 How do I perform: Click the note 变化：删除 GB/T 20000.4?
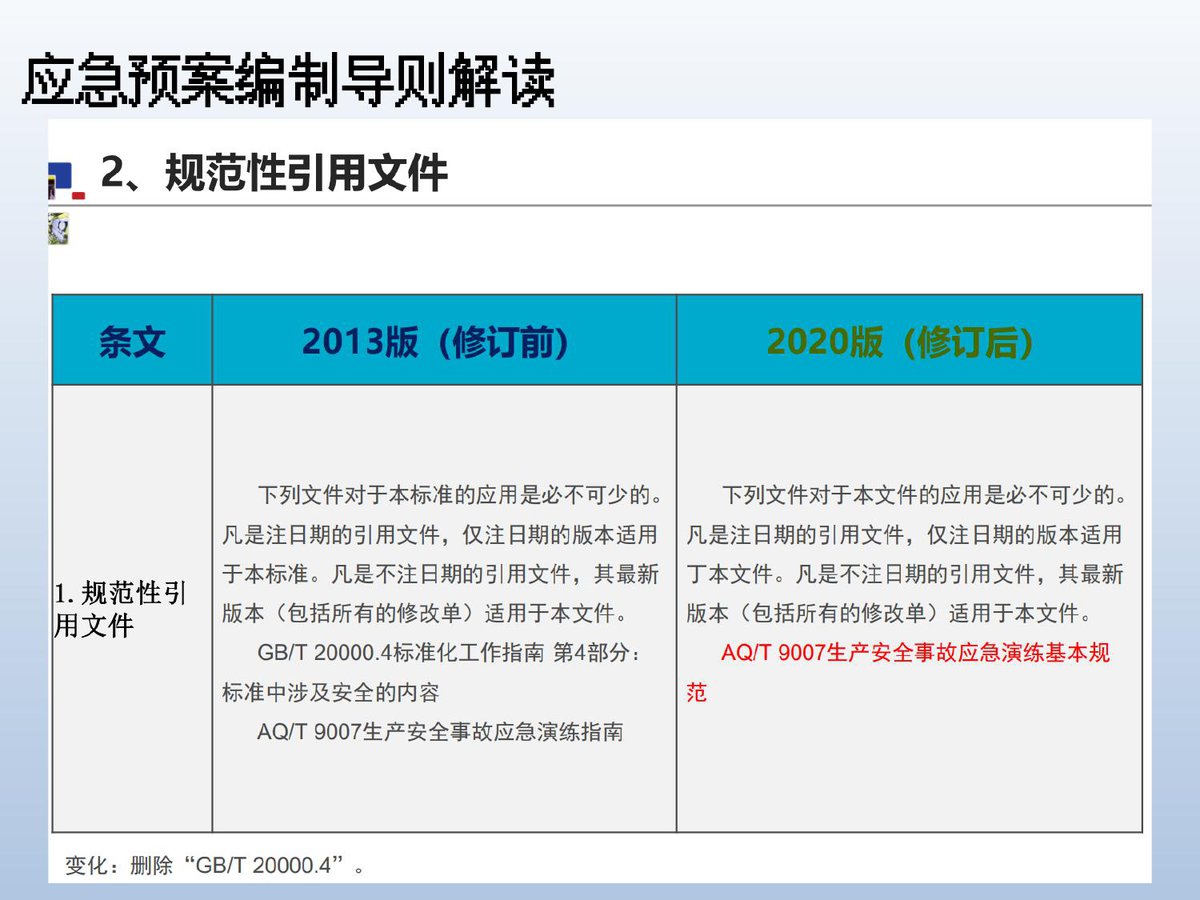[x=216, y=866]
